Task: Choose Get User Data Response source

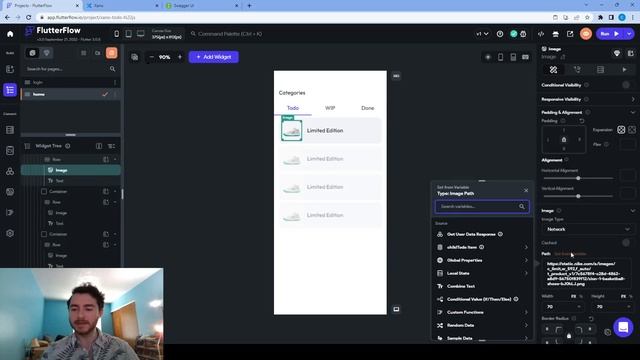Action: 471,234
